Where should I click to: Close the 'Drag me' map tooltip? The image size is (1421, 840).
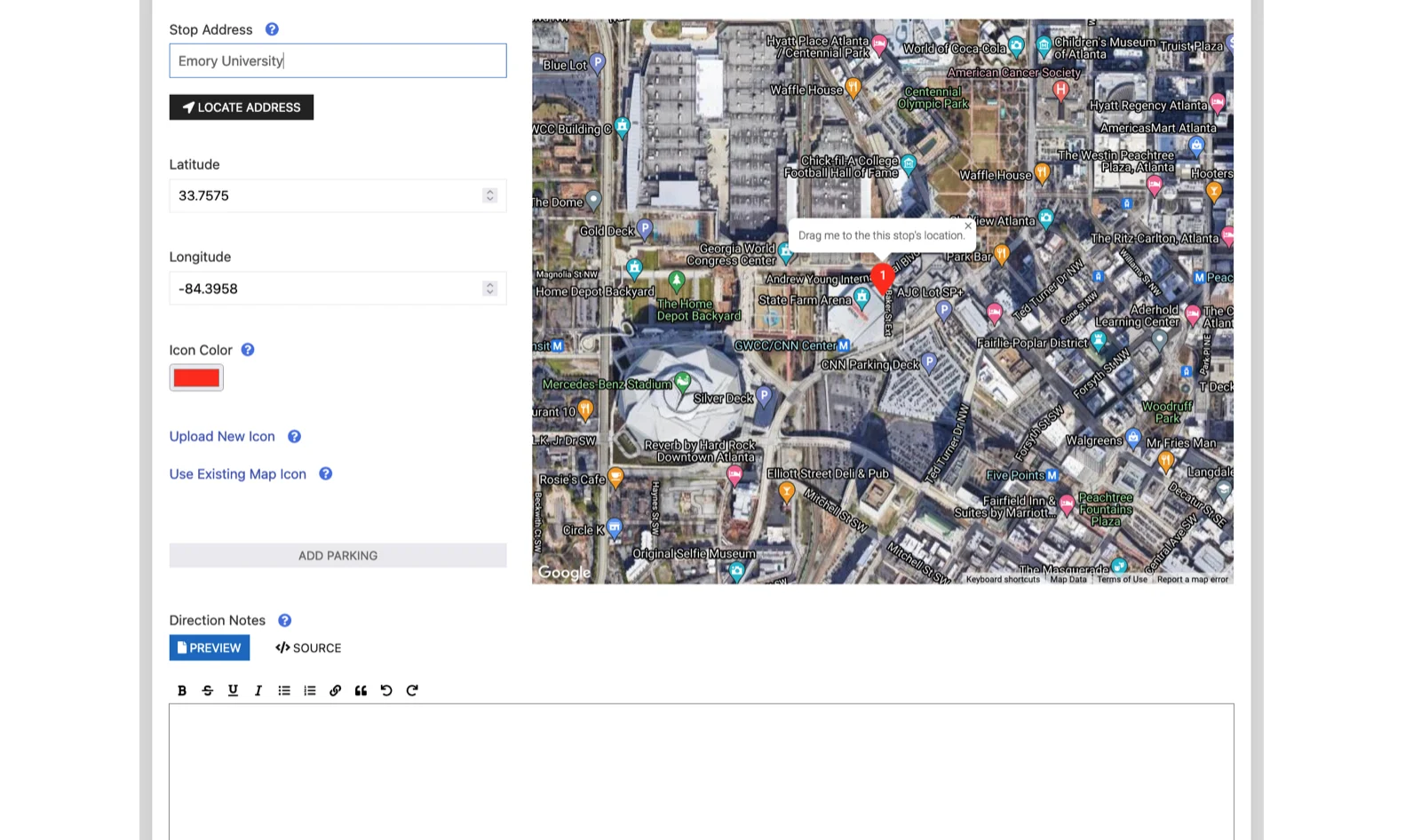click(968, 226)
